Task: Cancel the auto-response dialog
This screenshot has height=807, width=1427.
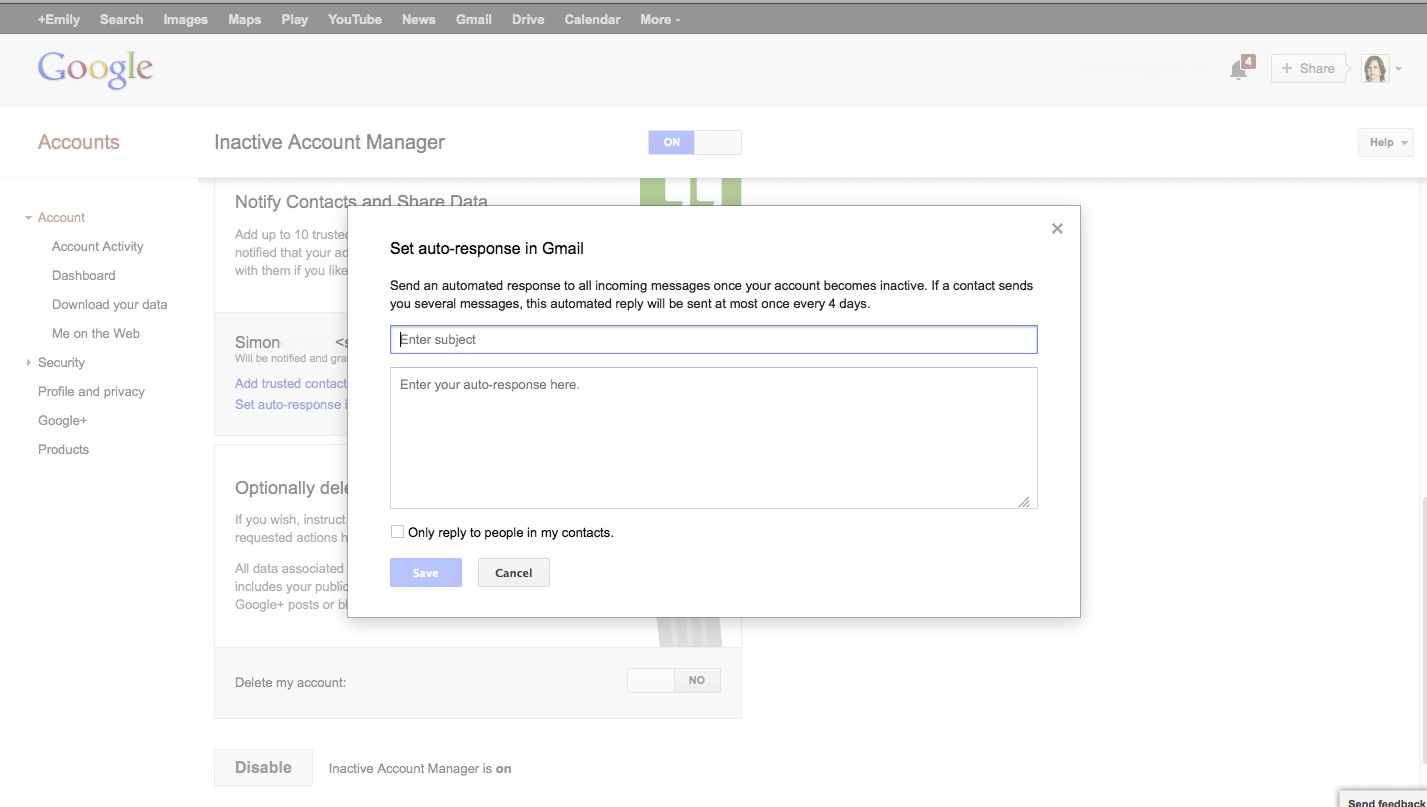Action: pyautogui.click(x=513, y=573)
